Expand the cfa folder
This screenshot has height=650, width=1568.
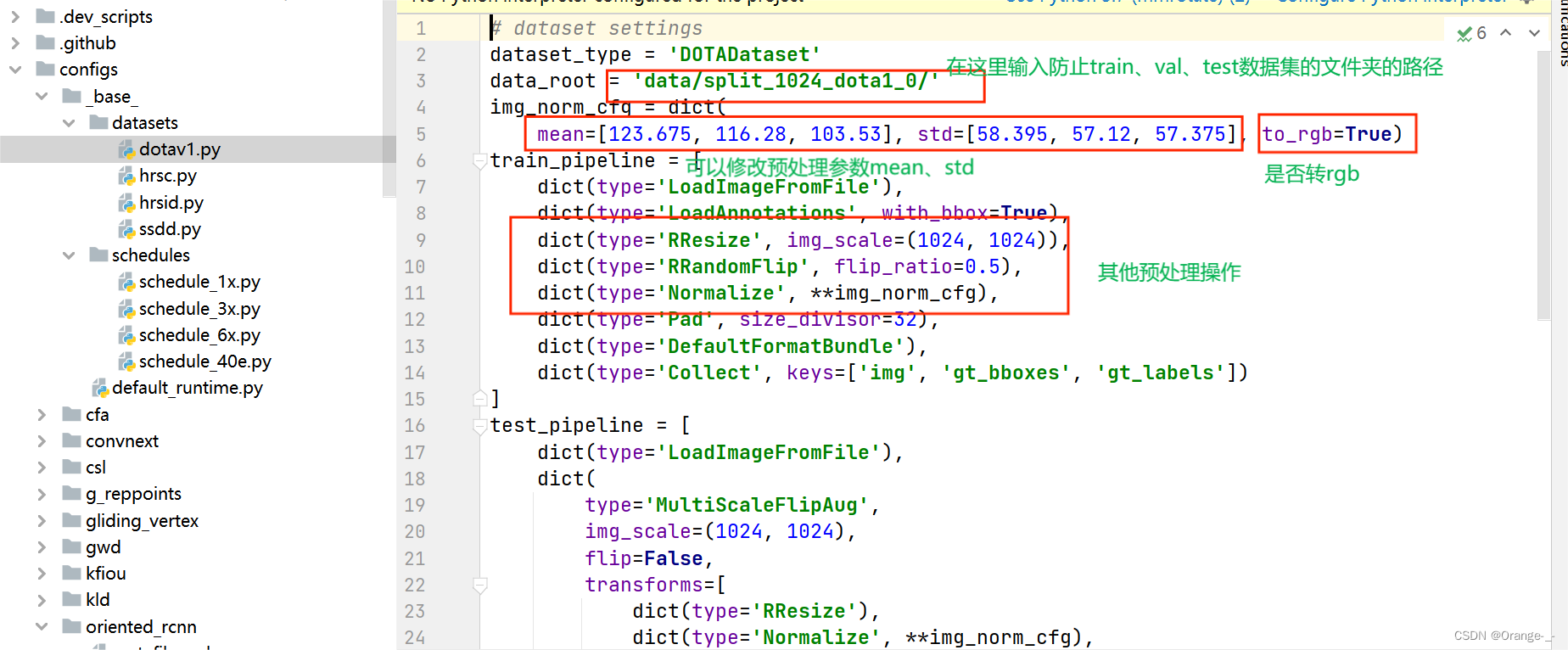coord(42,414)
